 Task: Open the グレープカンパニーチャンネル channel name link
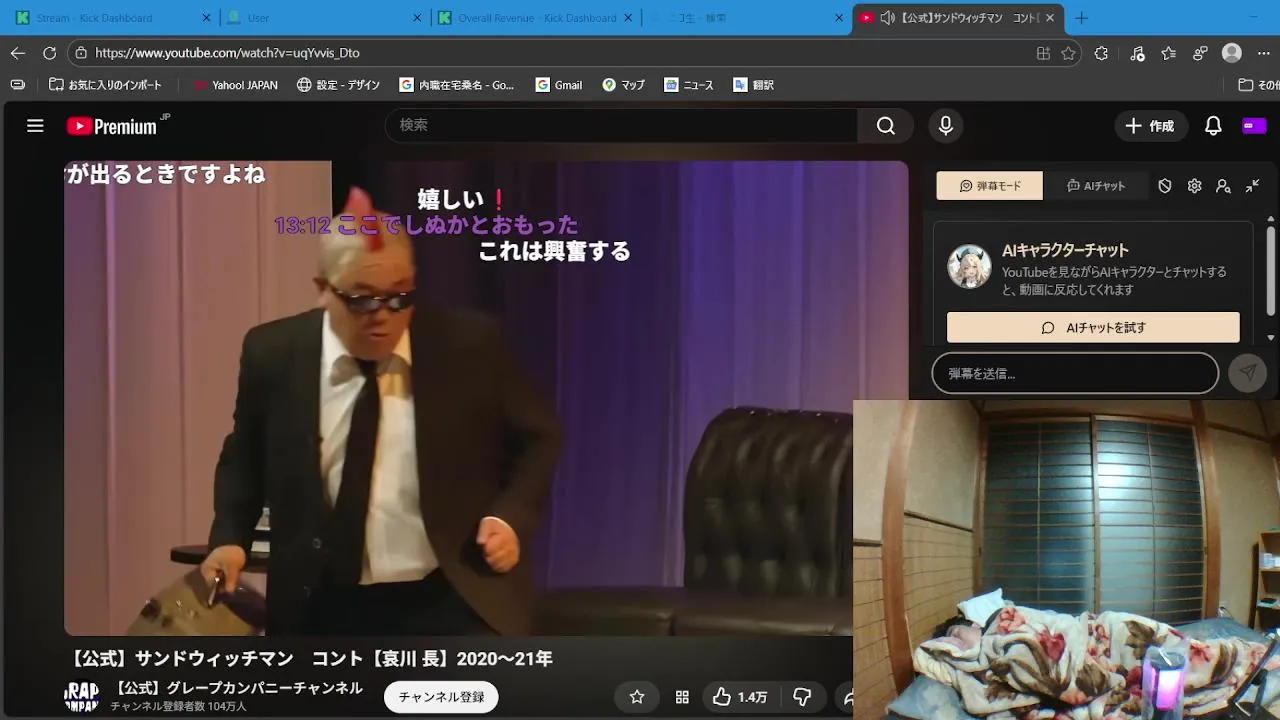[239, 688]
